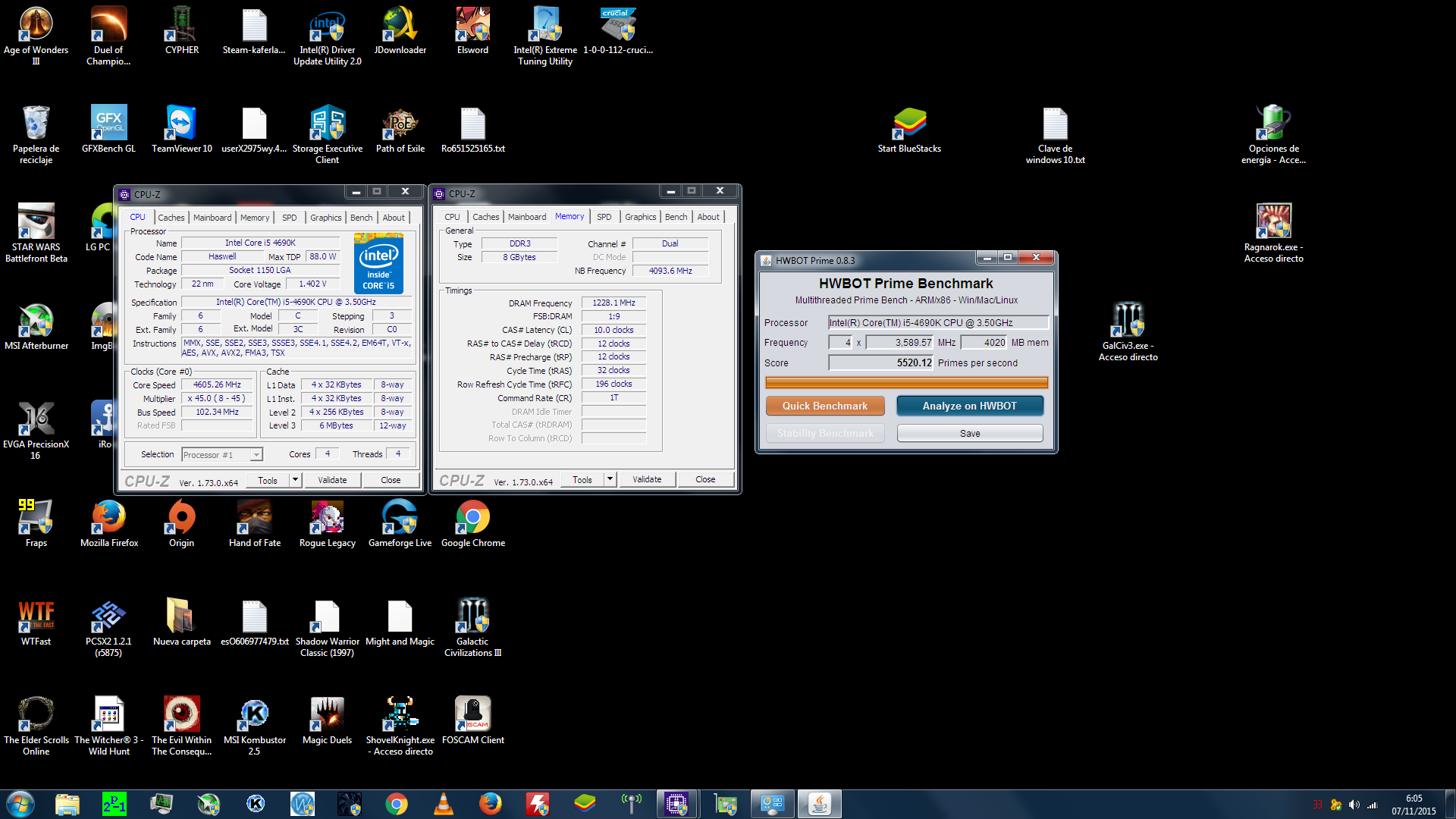Click Analyze on HWBOT button

click(969, 406)
